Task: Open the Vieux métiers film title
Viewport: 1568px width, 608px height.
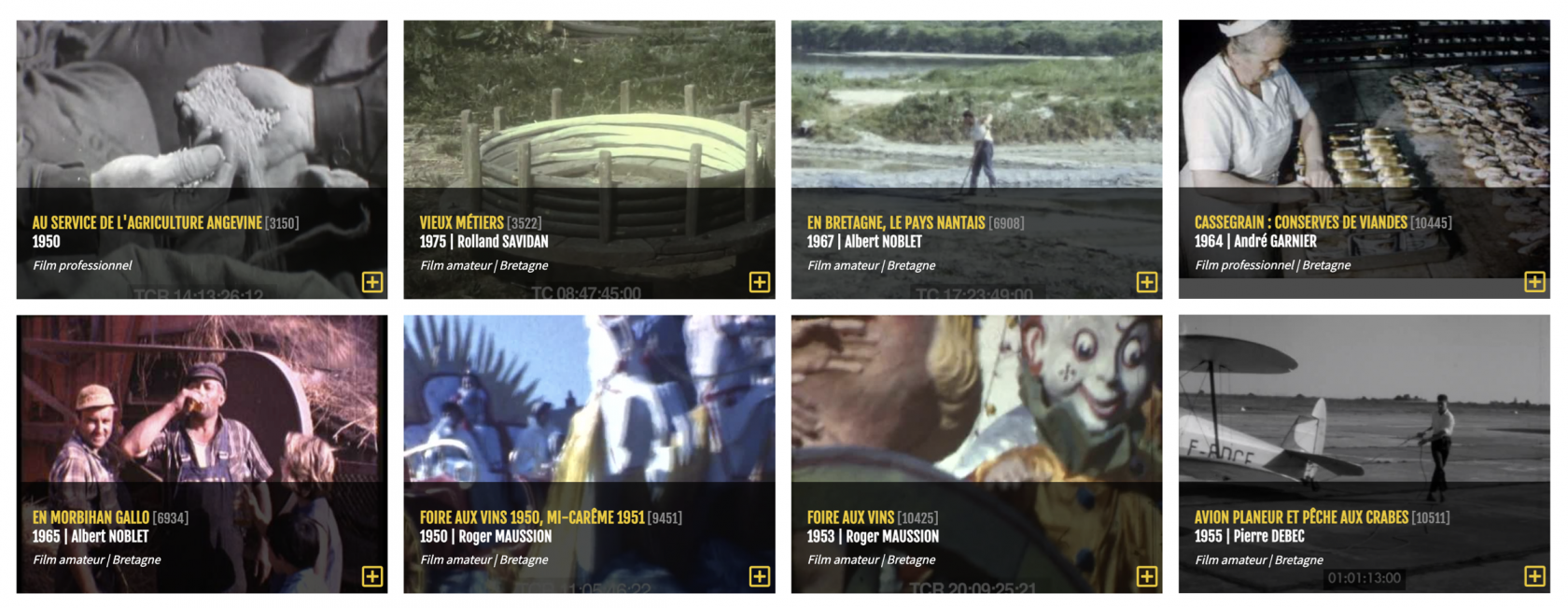Action: (461, 222)
